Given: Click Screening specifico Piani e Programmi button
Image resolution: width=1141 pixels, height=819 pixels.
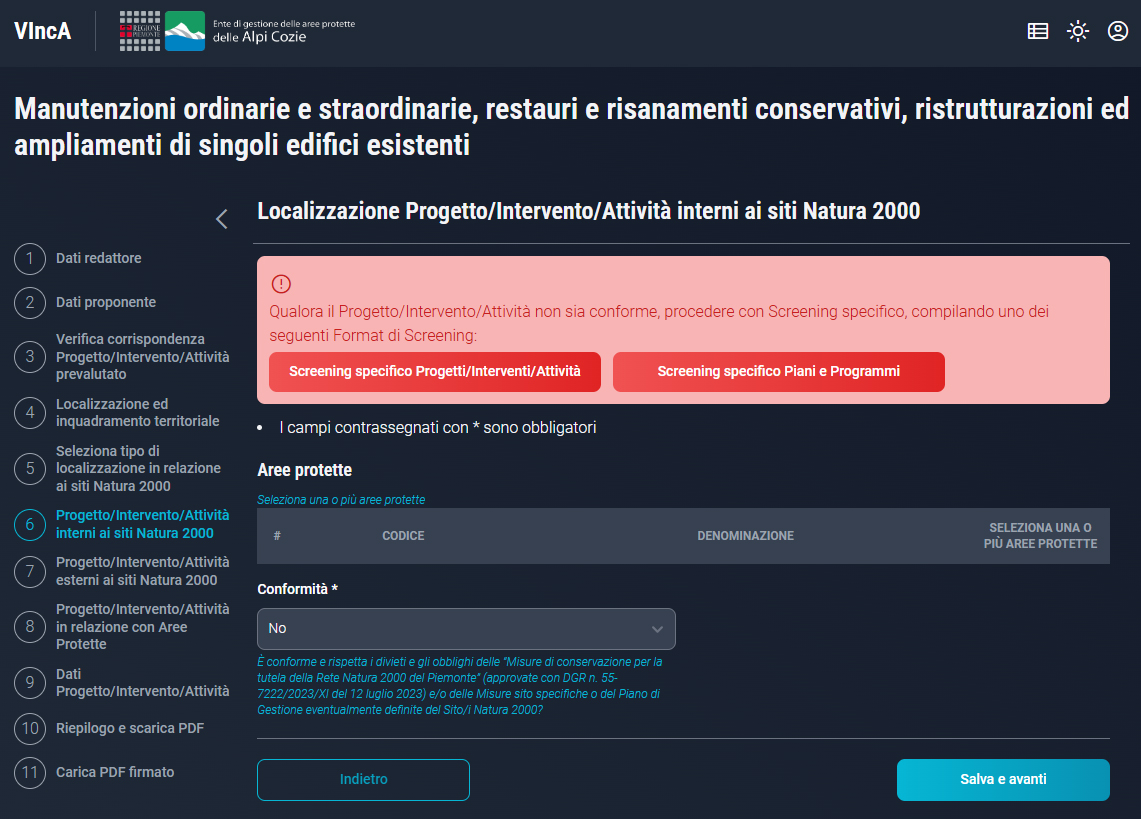Looking at the screenshot, I should click(778, 371).
